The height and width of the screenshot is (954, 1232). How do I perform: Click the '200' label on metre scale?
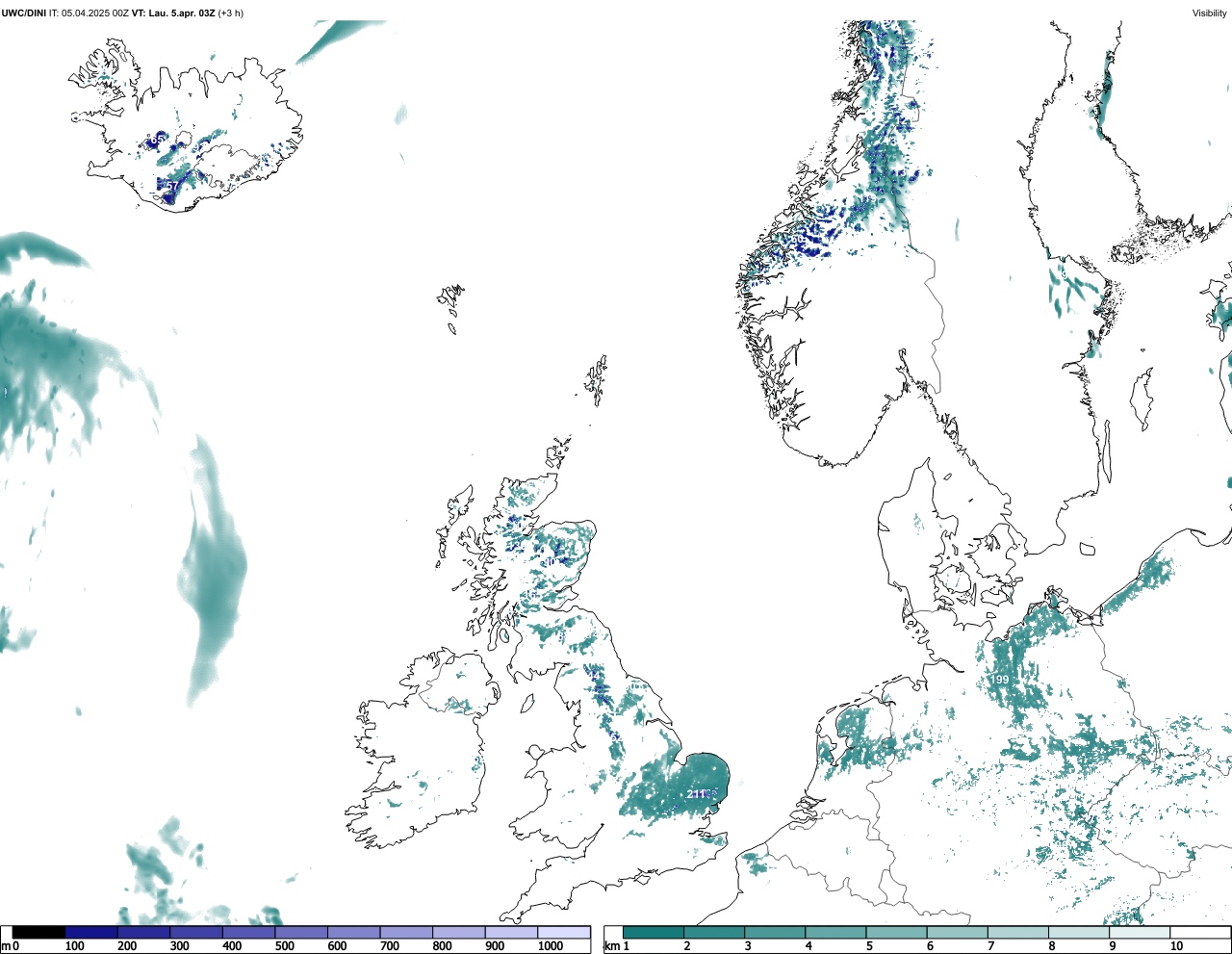[x=127, y=946]
